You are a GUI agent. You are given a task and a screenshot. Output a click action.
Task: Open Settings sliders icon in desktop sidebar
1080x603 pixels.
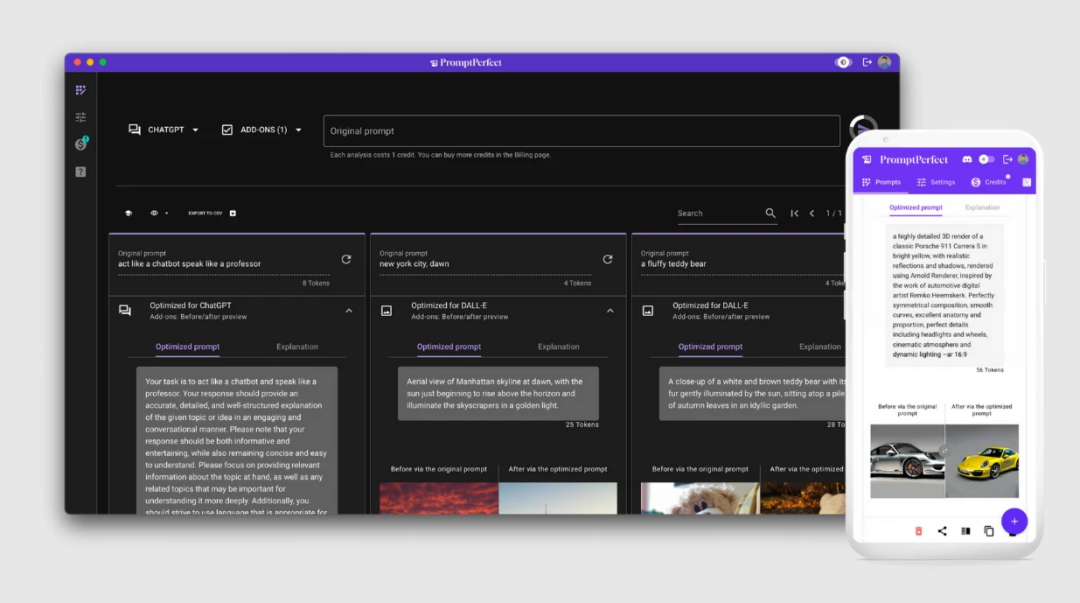click(x=81, y=117)
